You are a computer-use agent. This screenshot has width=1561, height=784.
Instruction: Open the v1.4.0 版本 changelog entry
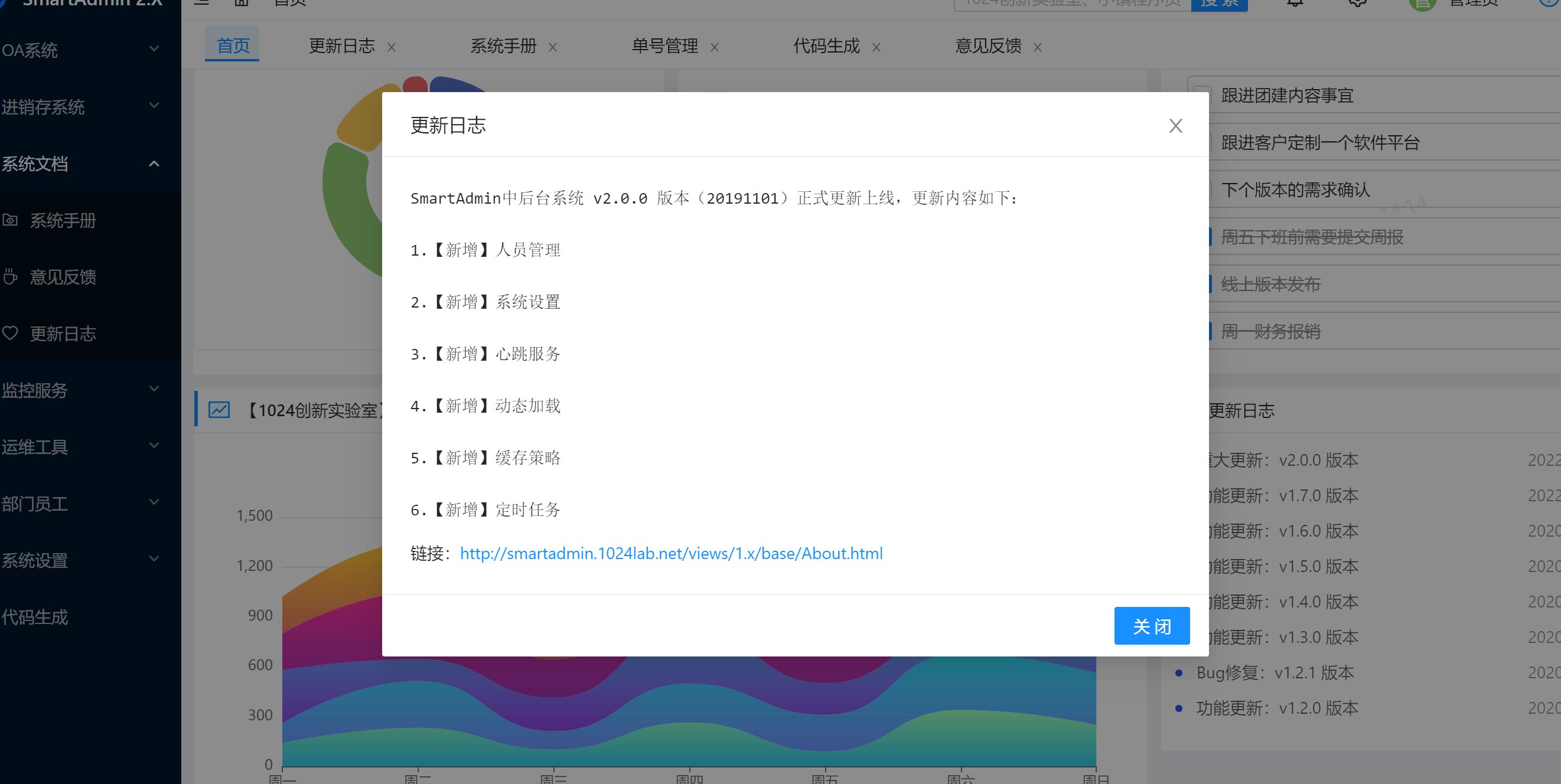[1283, 602]
